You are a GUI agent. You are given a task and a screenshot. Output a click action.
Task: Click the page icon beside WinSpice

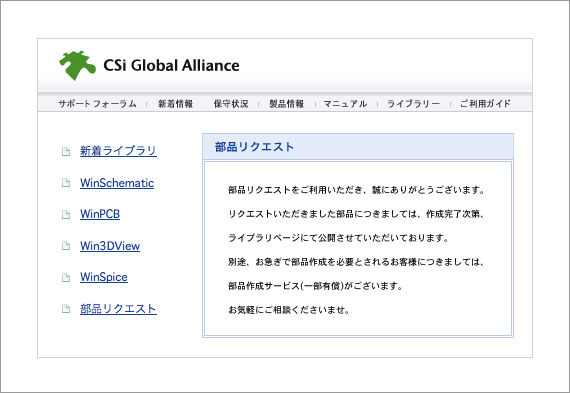click(66, 277)
